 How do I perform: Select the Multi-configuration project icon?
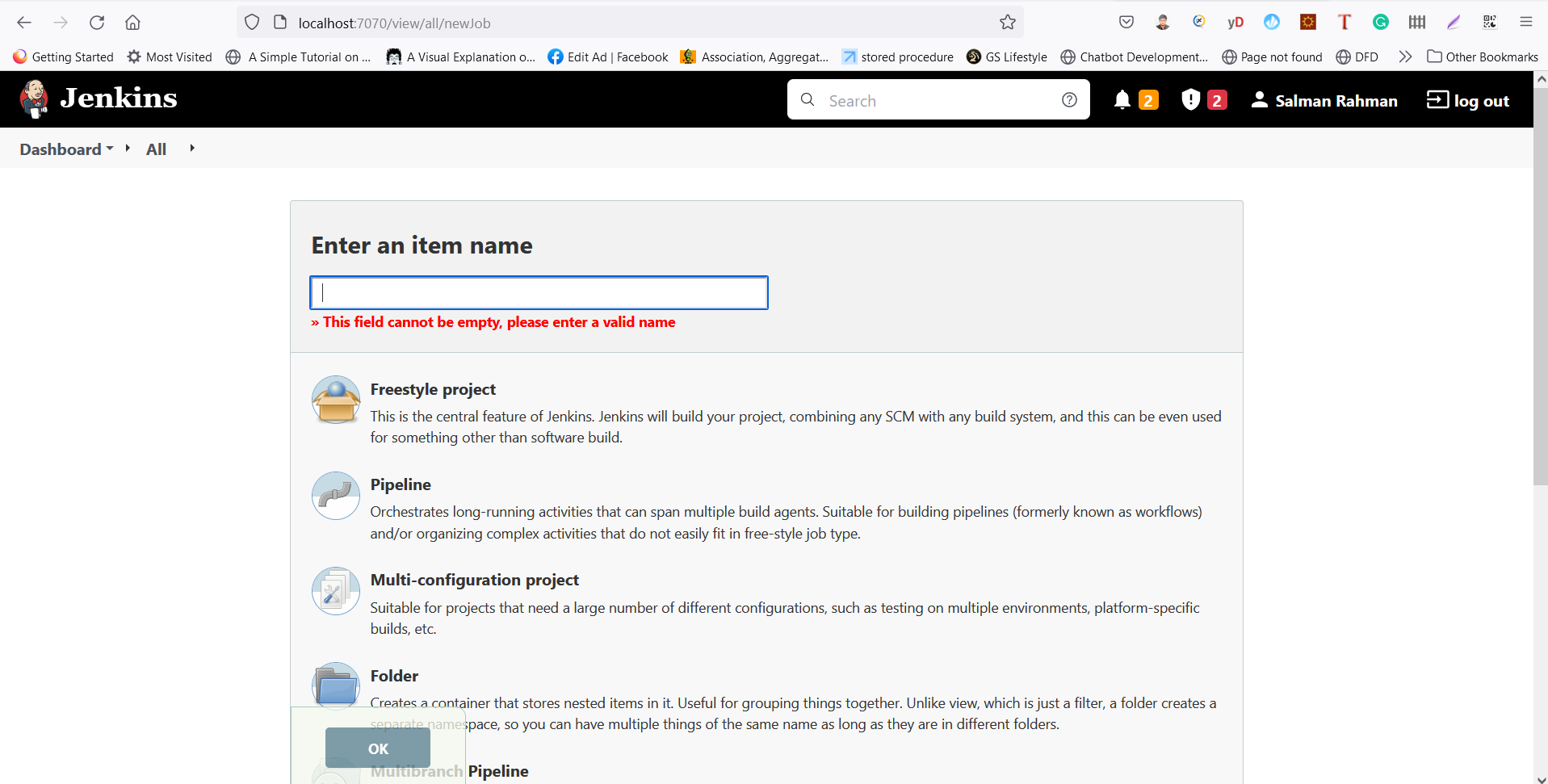click(334, 590)
